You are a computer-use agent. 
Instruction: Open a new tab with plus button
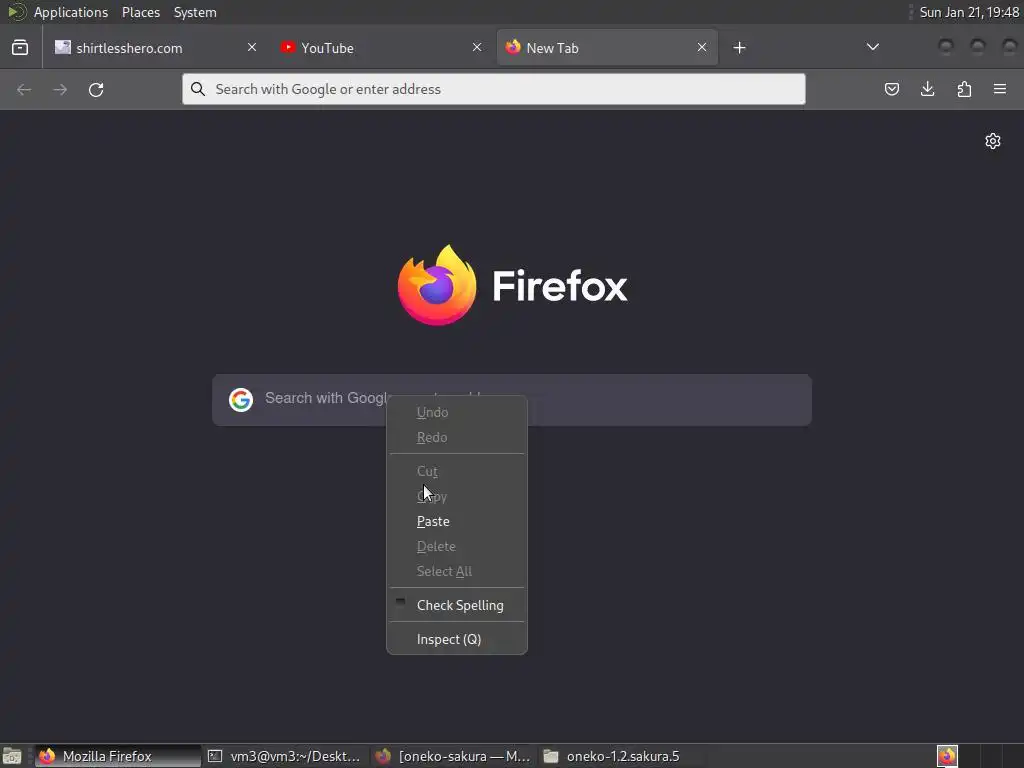(x=739, y=48)
